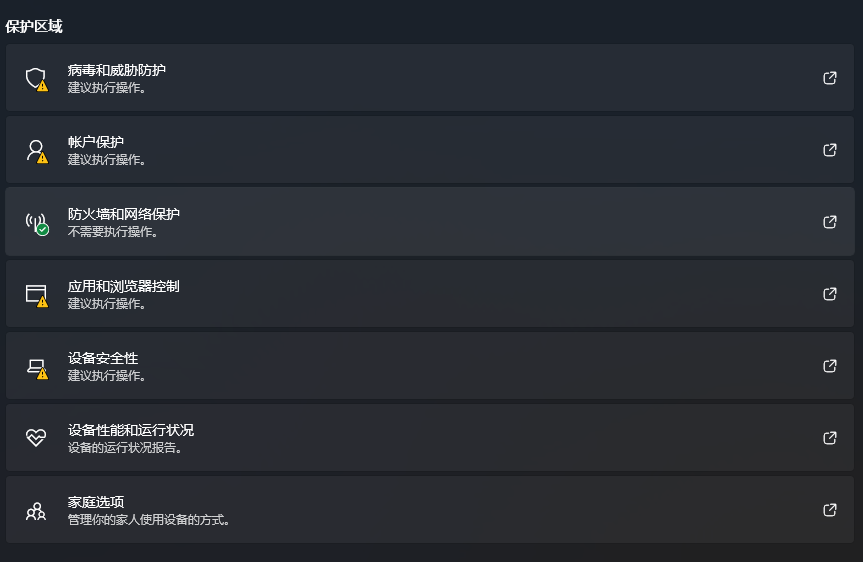
Task: Open 病毒和威胁防护 external link arrow
Action: pyautogui.click(x=829, y=78)
